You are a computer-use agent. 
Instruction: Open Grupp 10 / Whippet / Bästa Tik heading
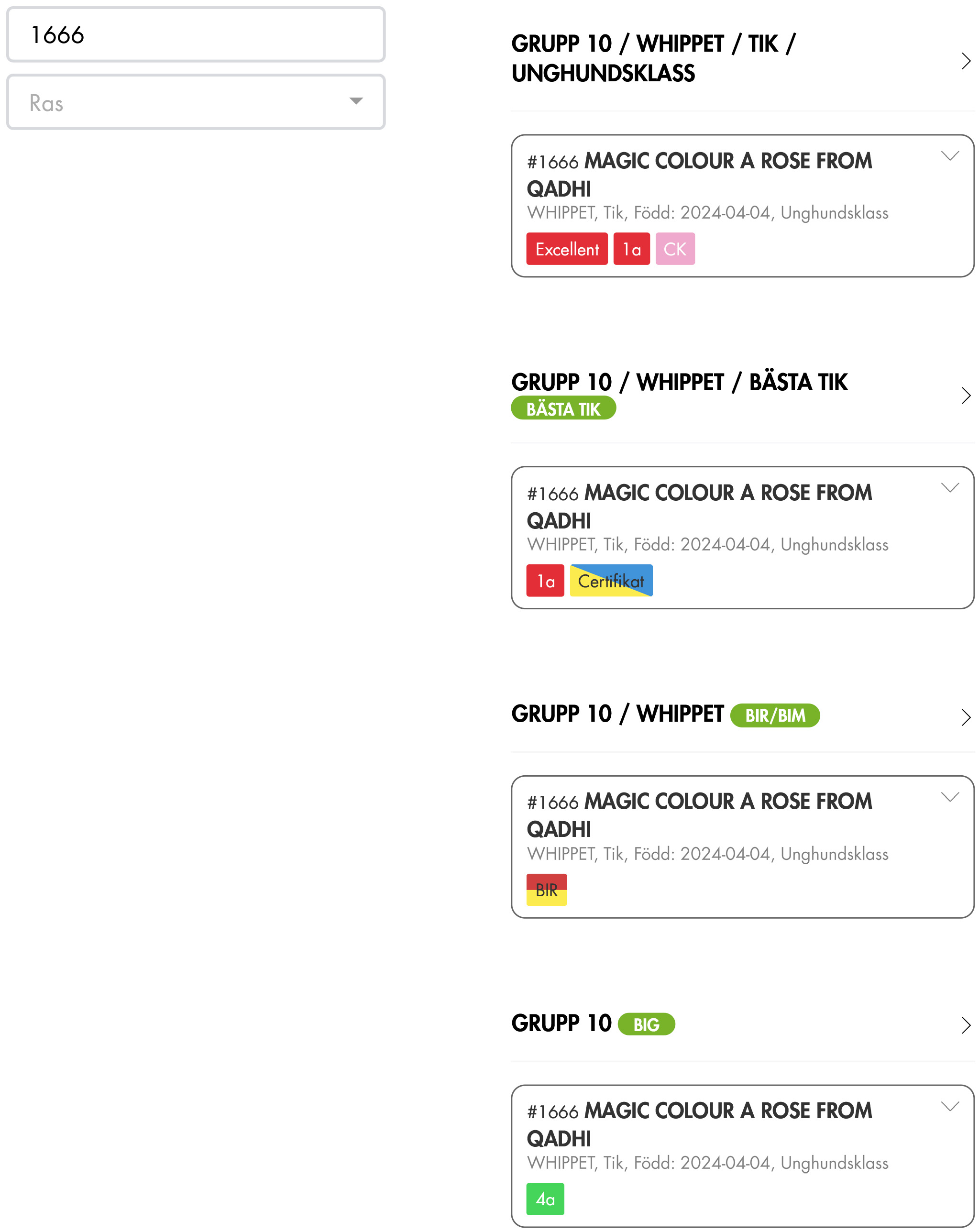678,382
